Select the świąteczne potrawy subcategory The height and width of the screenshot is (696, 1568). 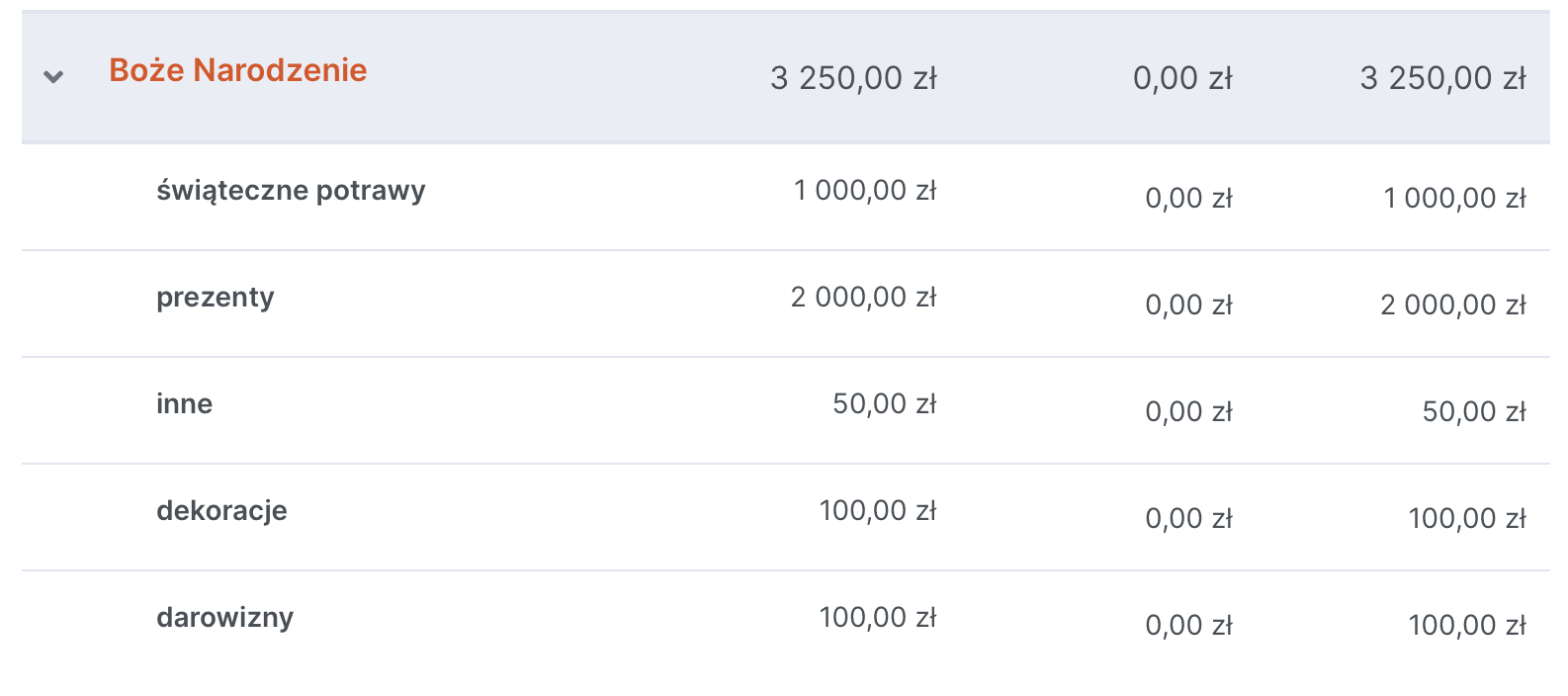click(291, 190)
